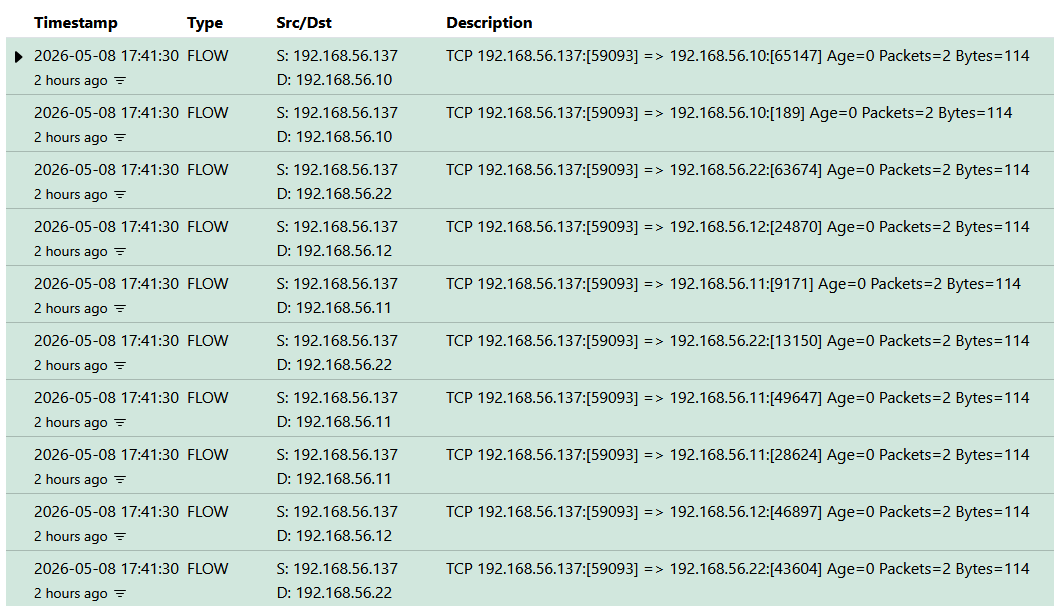Select D: 192.168.56.12 in port 46897 row

[334, 536]
